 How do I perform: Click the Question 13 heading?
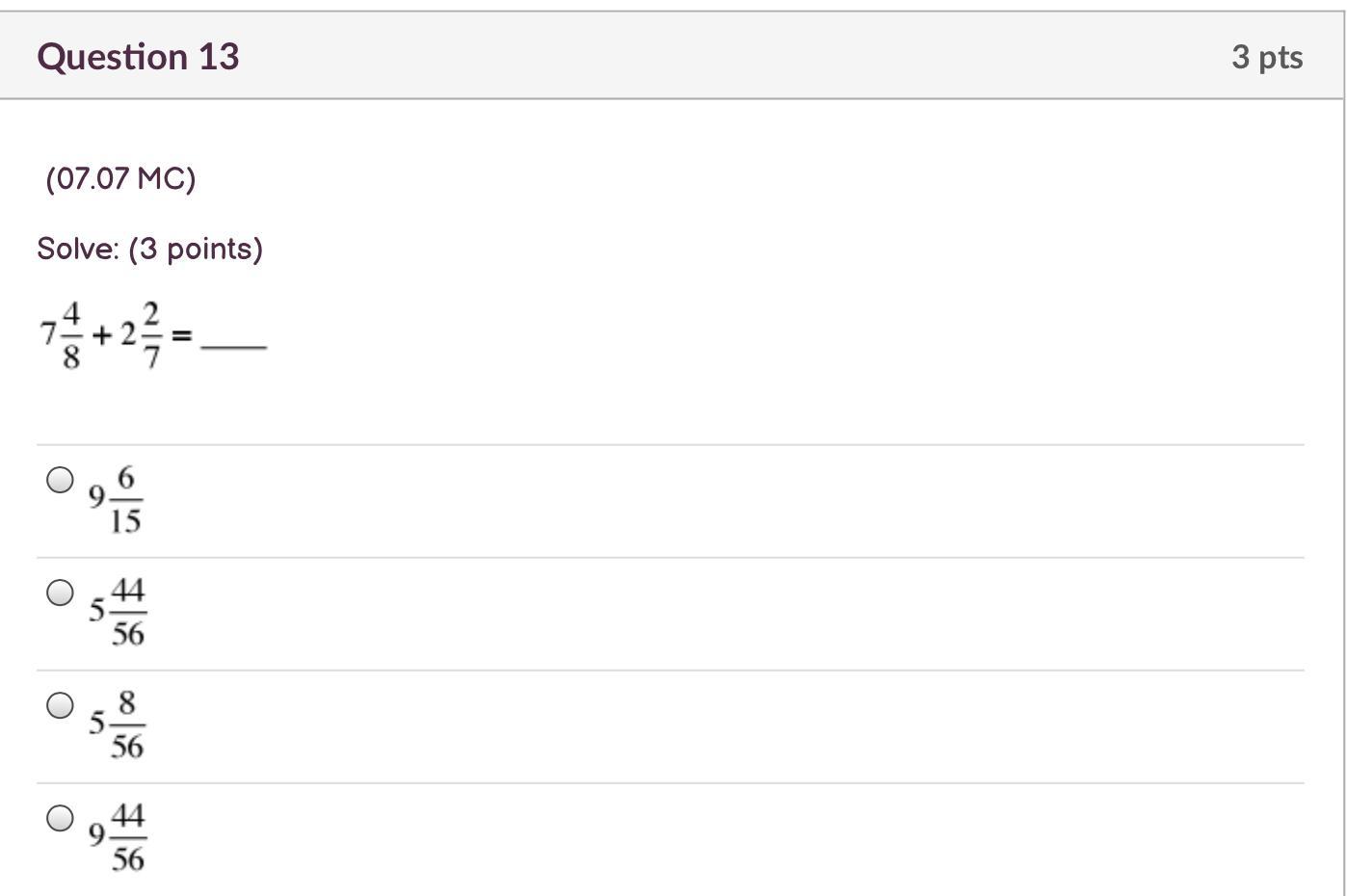(x=138, y=57)
